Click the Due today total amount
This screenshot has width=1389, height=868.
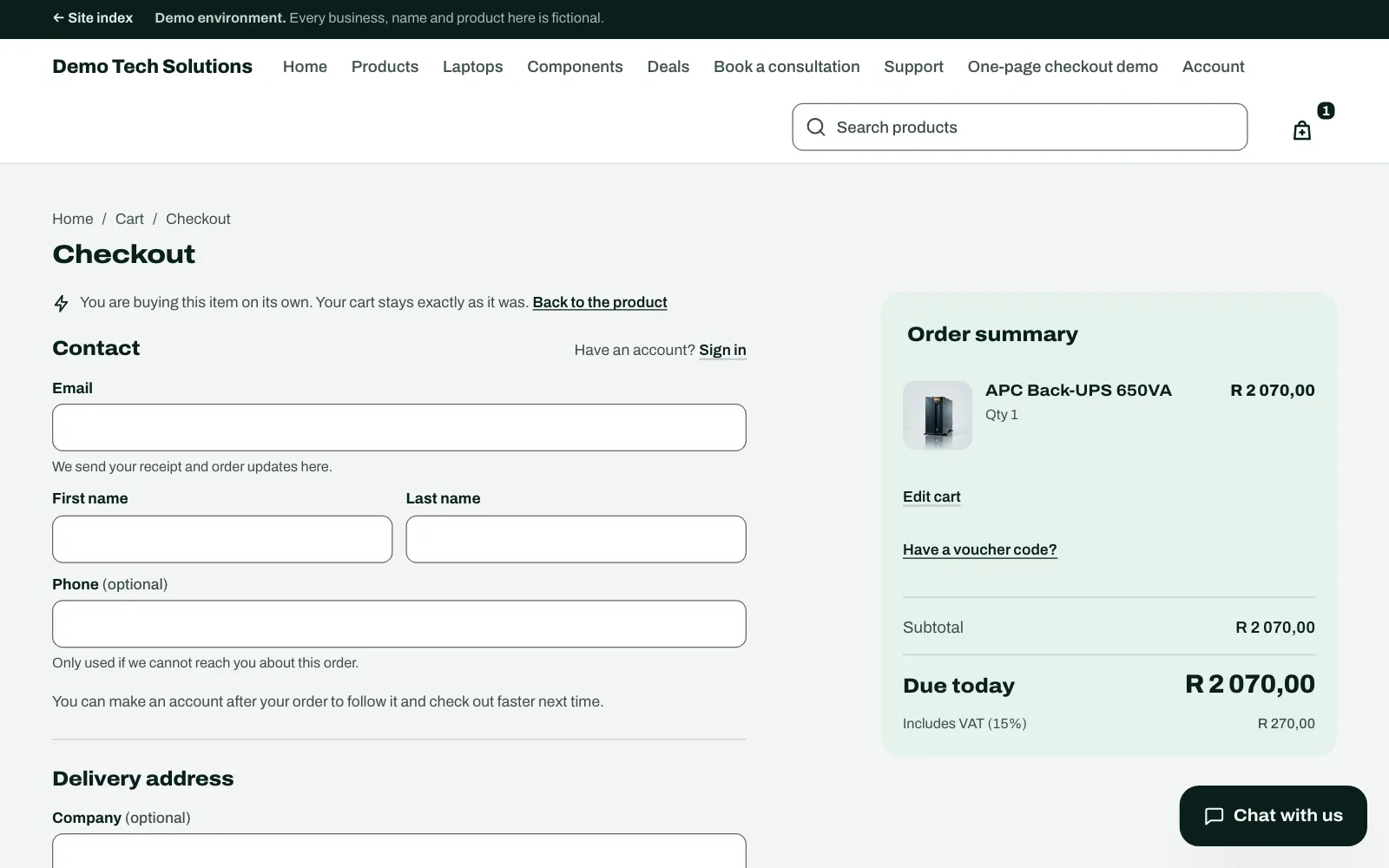[x=1250, y=684]
